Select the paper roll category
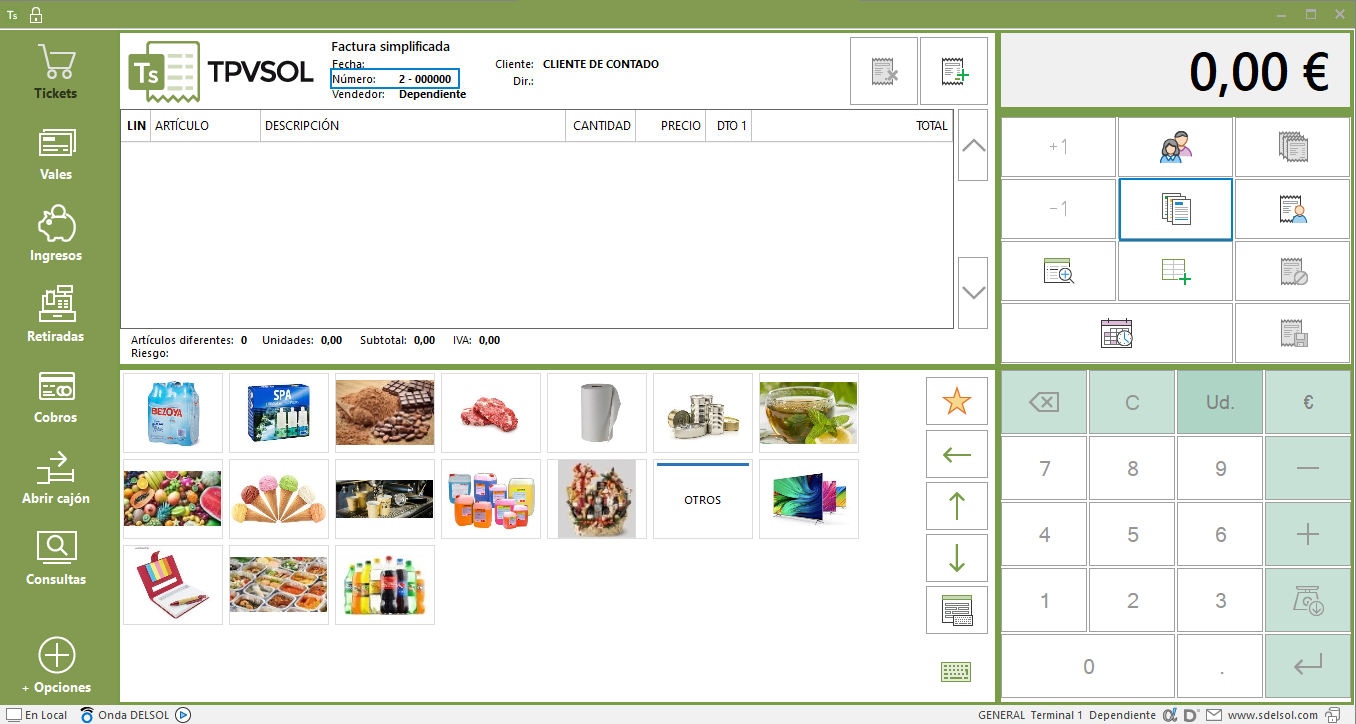The height and width of the screenshot is (724, 1356). 597,413
